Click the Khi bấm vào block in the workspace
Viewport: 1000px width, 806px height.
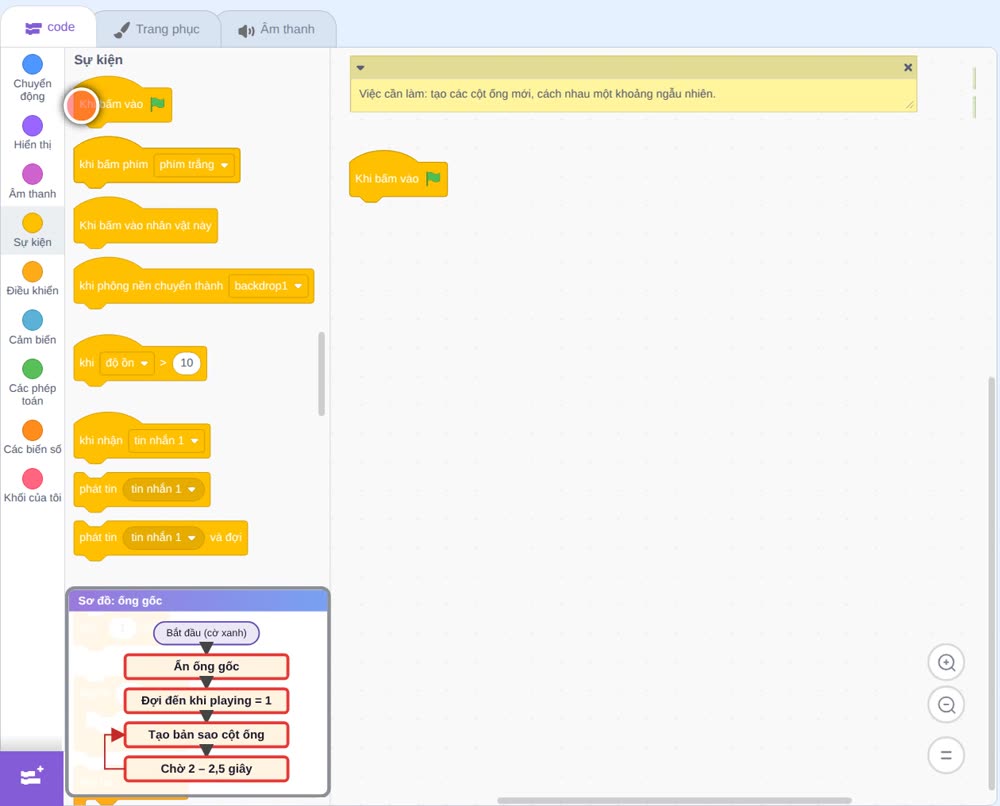[x=398, y=177]
